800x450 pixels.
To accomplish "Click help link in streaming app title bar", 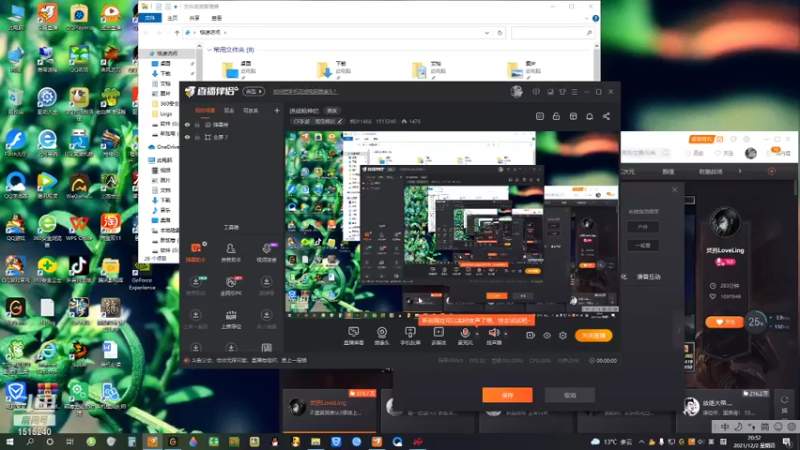I will [x=305, y=92].
